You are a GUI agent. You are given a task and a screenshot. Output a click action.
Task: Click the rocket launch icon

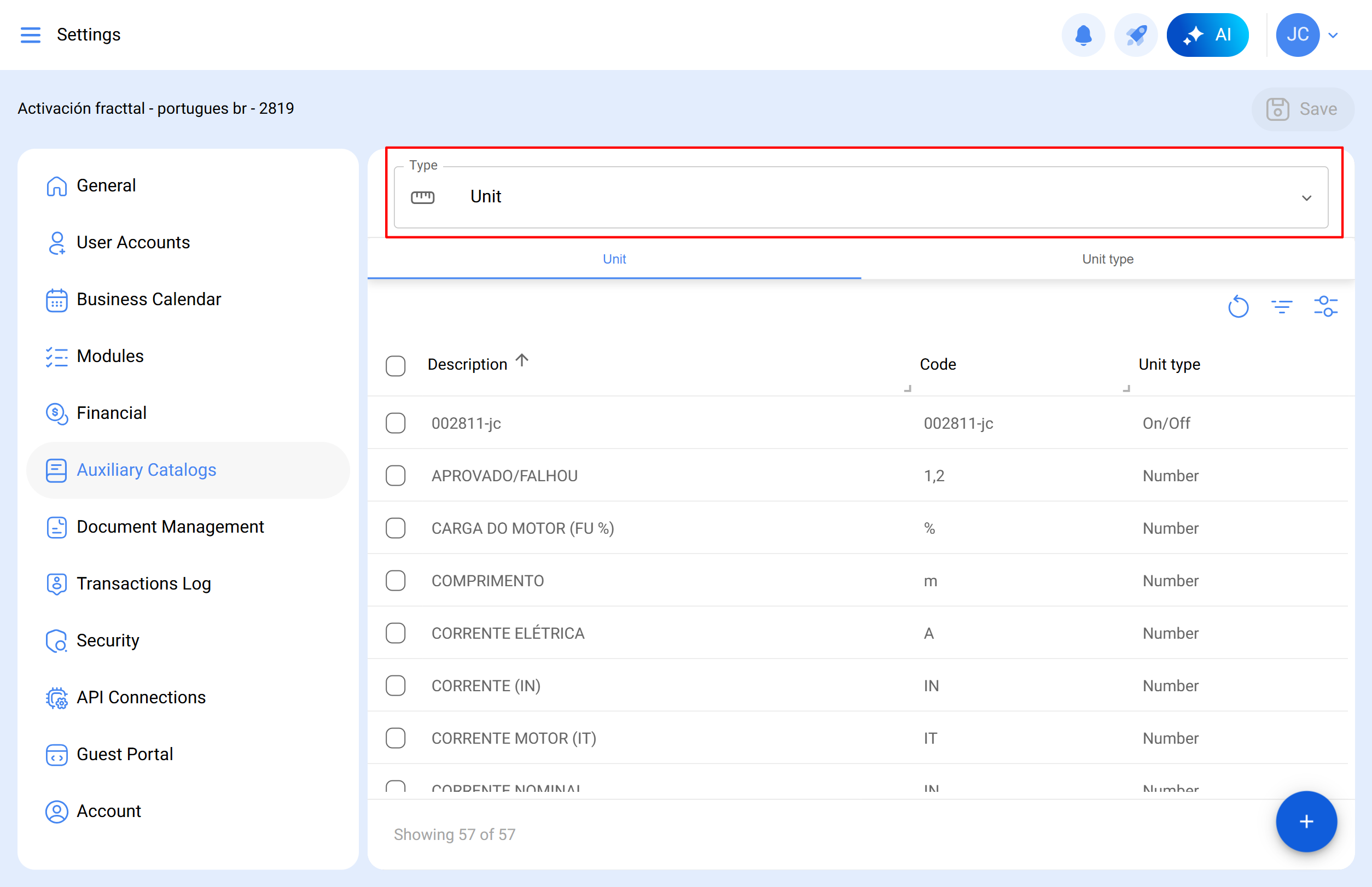point(1136,35)
